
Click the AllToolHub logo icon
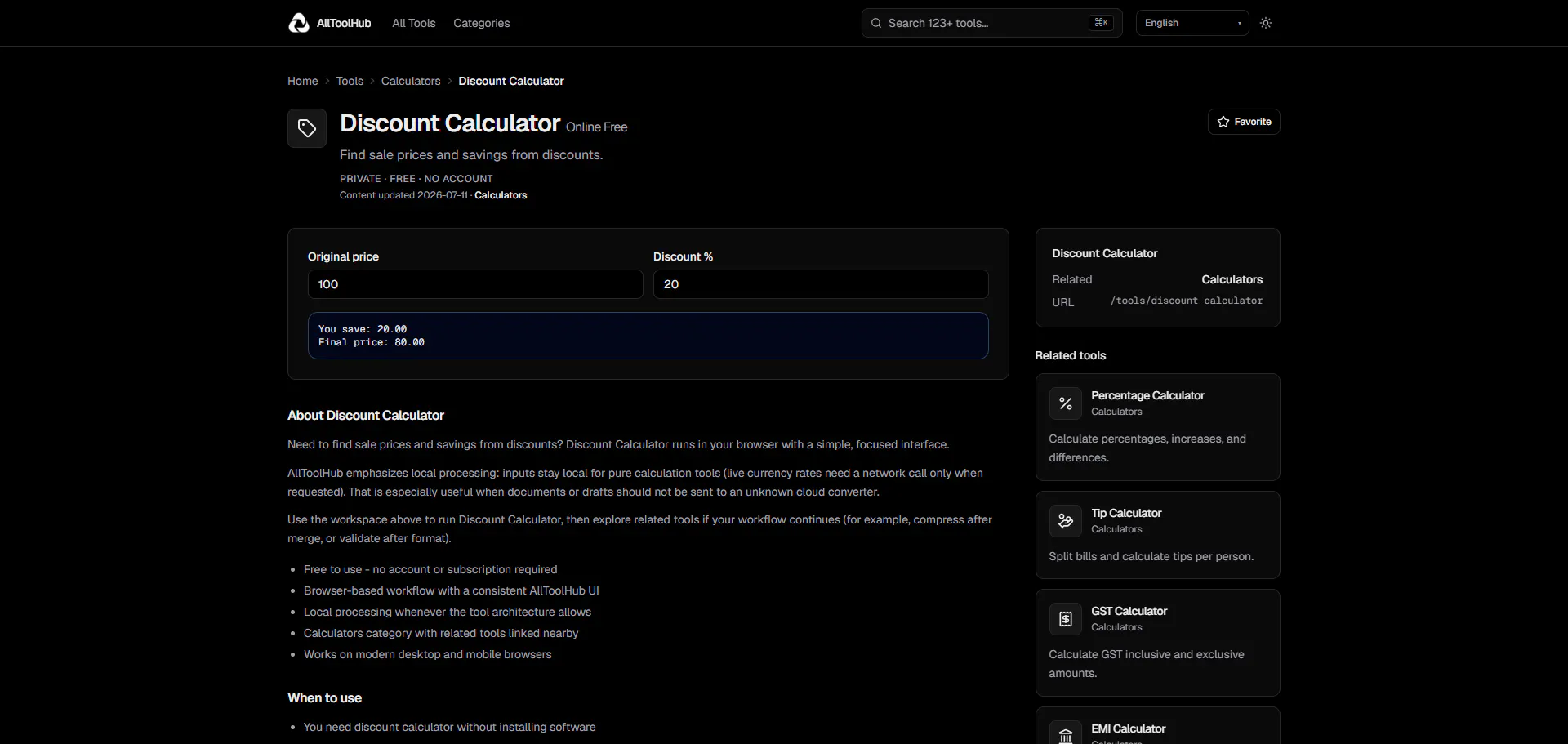click(x=299, y=23)
